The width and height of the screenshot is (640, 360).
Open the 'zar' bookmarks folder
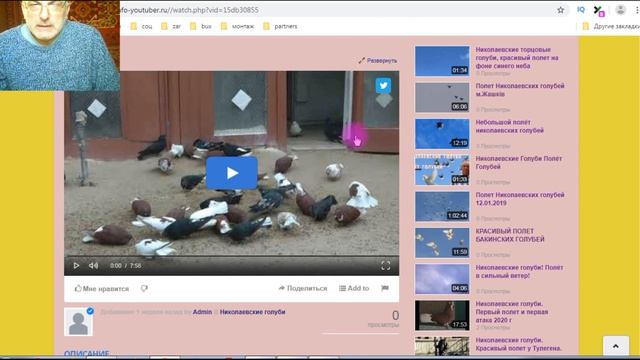pos(171,27)
